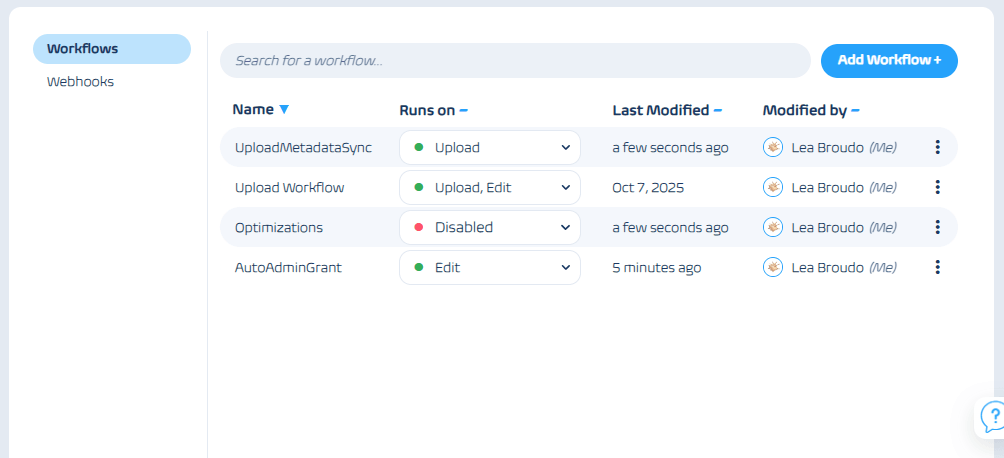Open the three-dot menu for AutoAdminGrant
This screenshot has height=458, width=1004.
click(x=937, y=267)
